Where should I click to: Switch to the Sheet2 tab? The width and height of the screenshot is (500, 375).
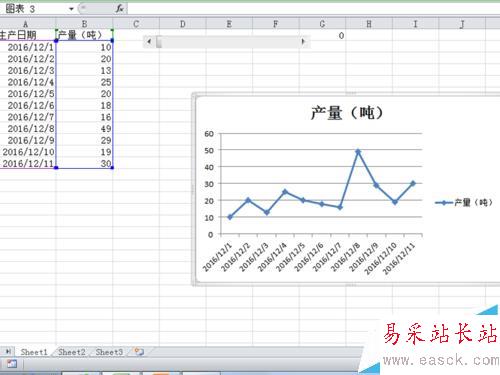tap(72, 352)
